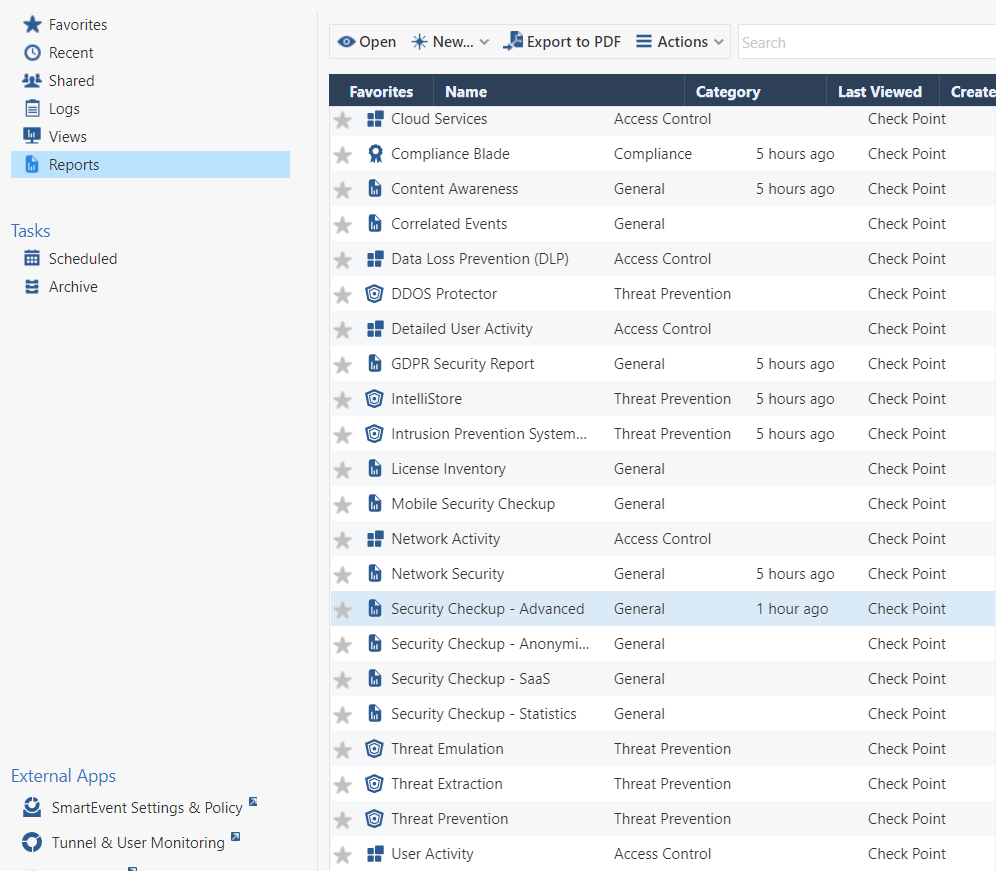Select Security Checkup - Anonymi... report
Screen dimensions: 996x871
coord(490,644)
